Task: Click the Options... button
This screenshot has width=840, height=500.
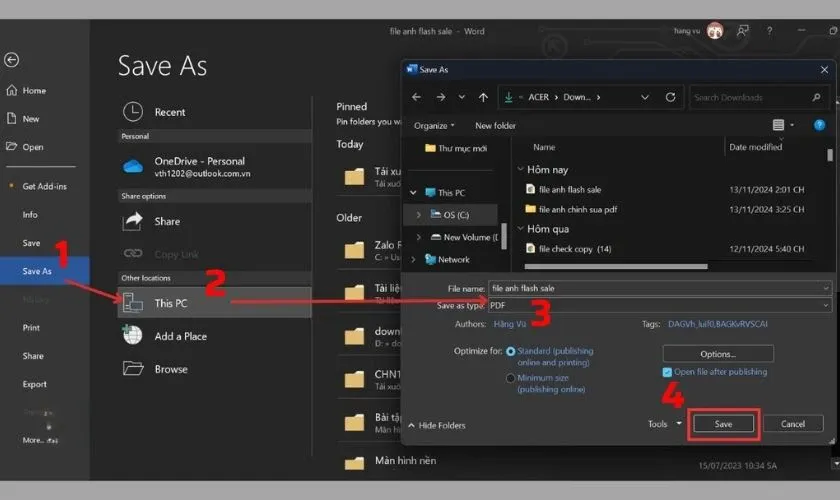Action: 718,354
